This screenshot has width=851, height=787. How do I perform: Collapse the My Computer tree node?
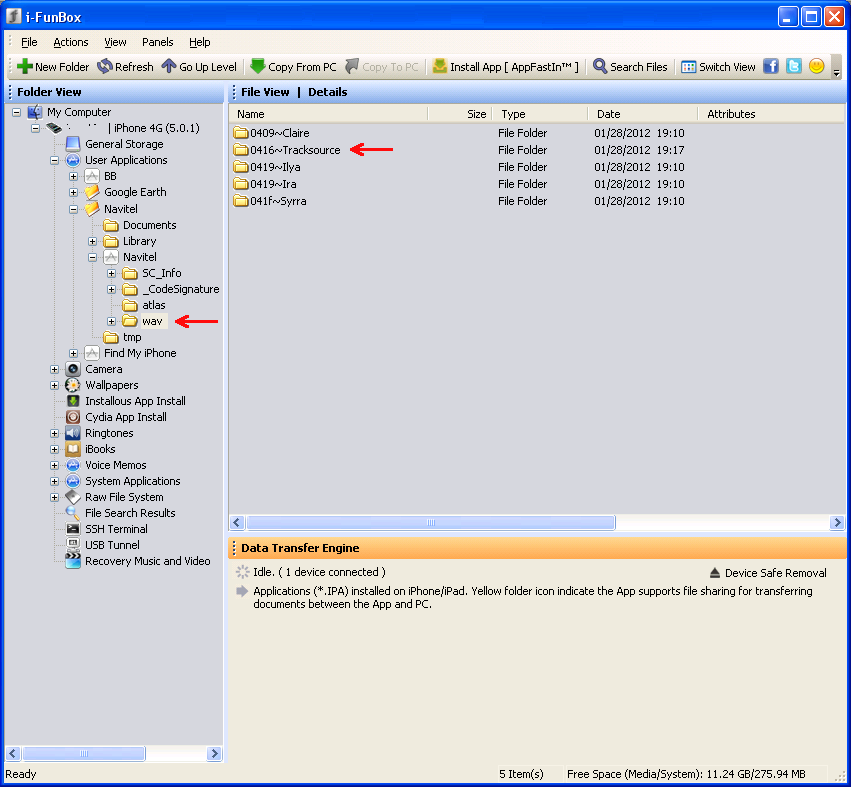[x=17, y=112]
